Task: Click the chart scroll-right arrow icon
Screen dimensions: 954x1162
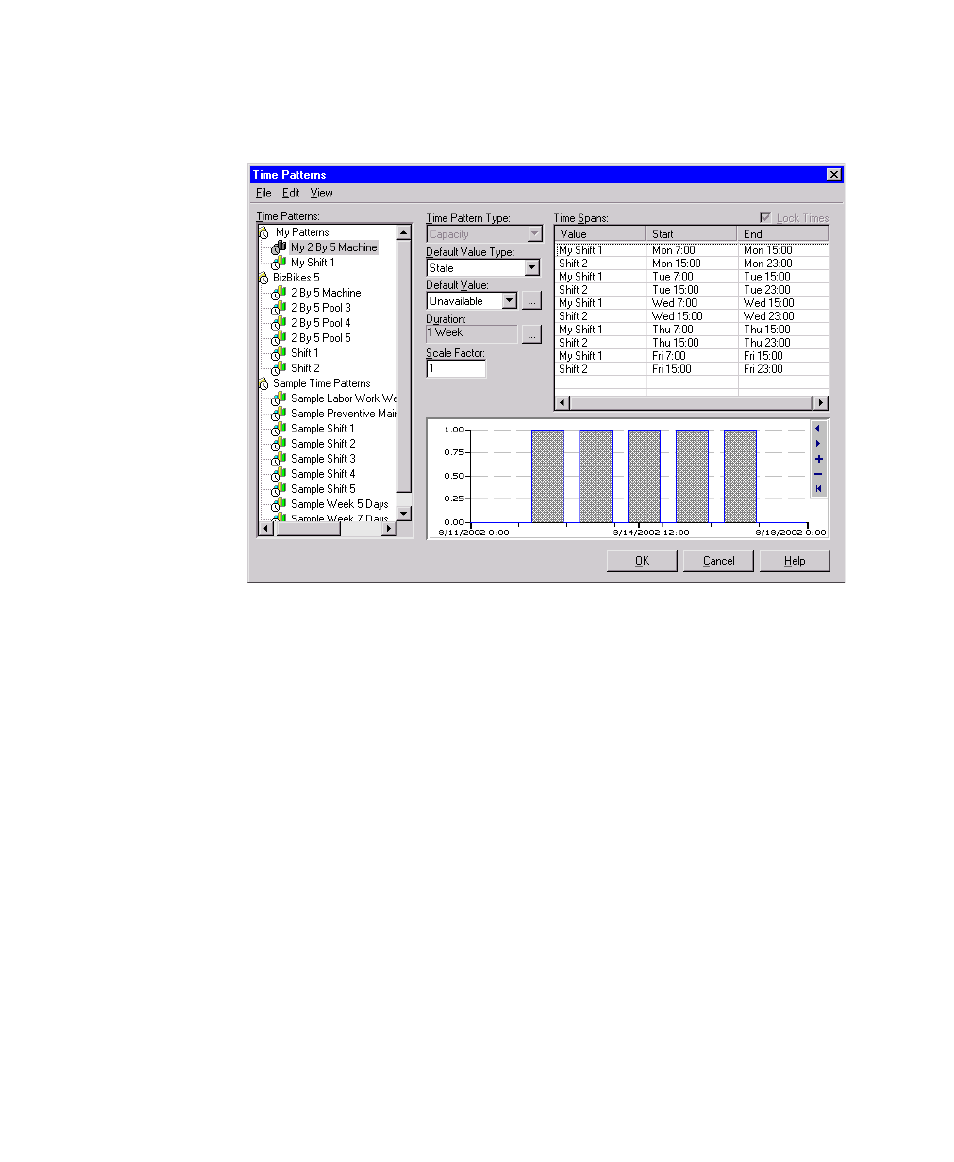Action: tap(818, 444)
